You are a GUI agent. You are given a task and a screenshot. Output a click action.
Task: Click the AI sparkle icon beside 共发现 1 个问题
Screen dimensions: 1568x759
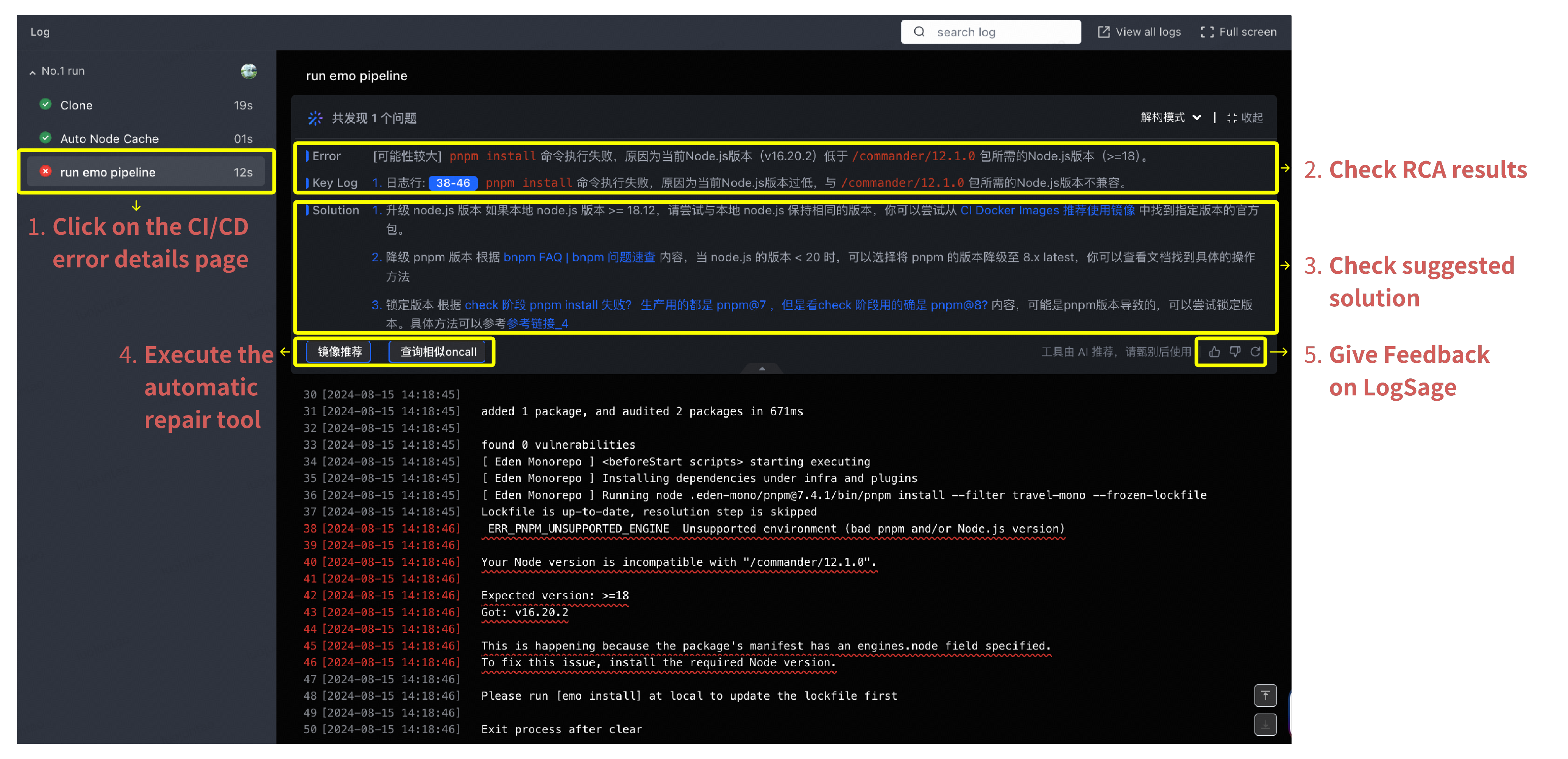click(x=315, y=118)
